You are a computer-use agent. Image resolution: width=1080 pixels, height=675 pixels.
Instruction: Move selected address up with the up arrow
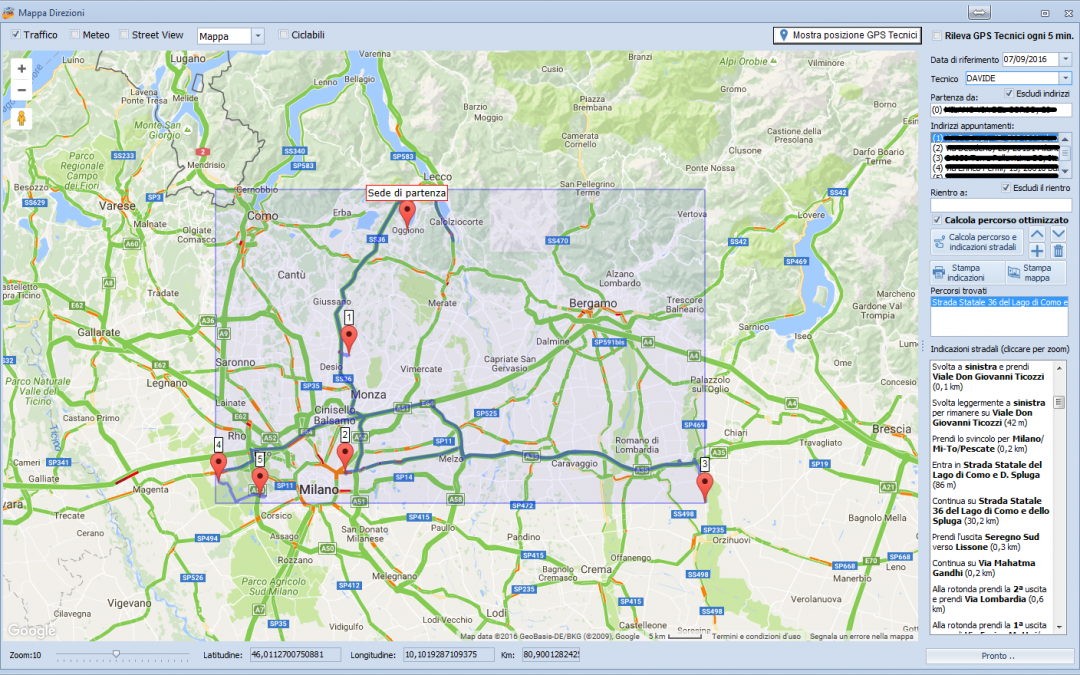(x=1037, y=234)
